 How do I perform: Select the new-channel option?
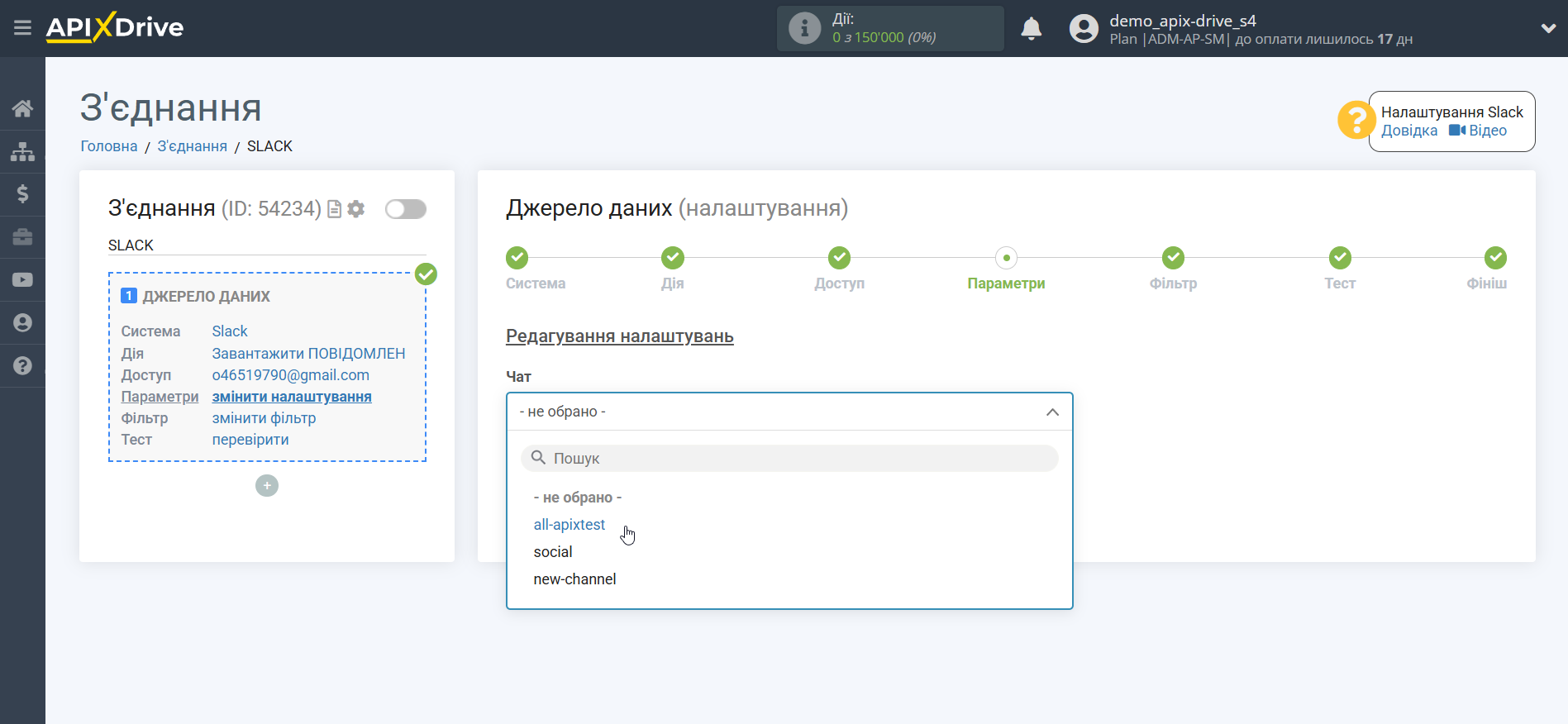point(574,579)
